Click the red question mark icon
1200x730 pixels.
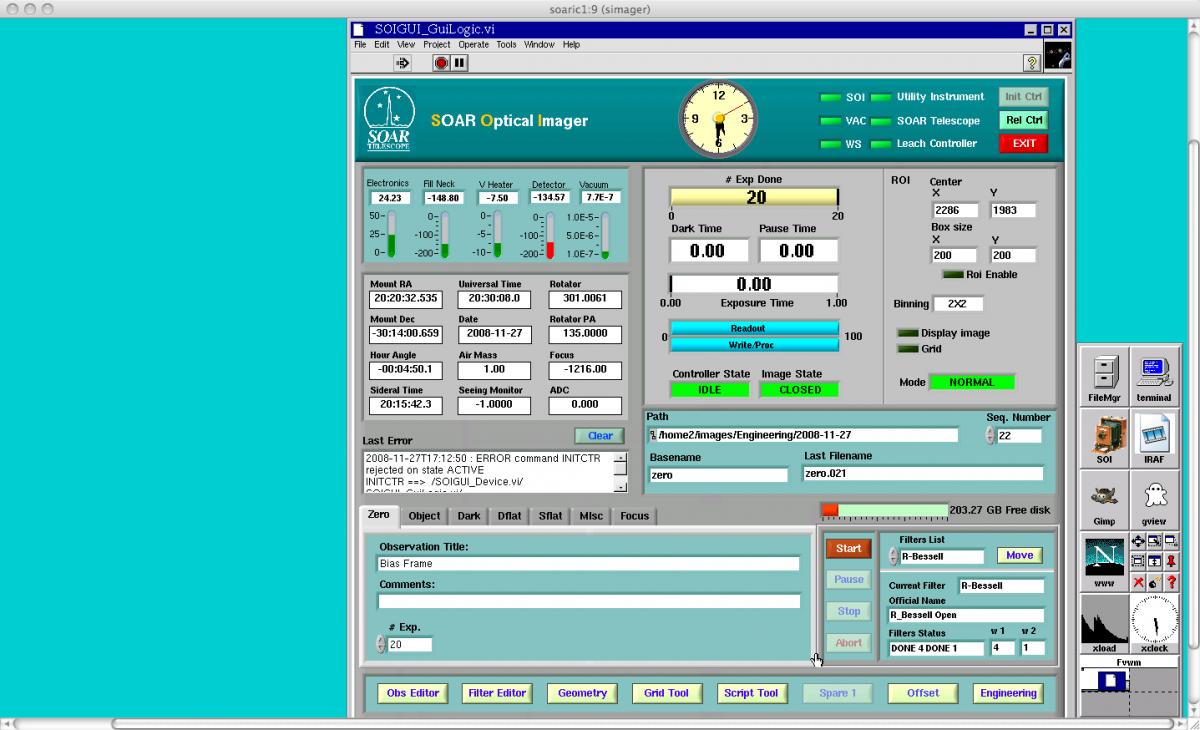click(1171, 582)
